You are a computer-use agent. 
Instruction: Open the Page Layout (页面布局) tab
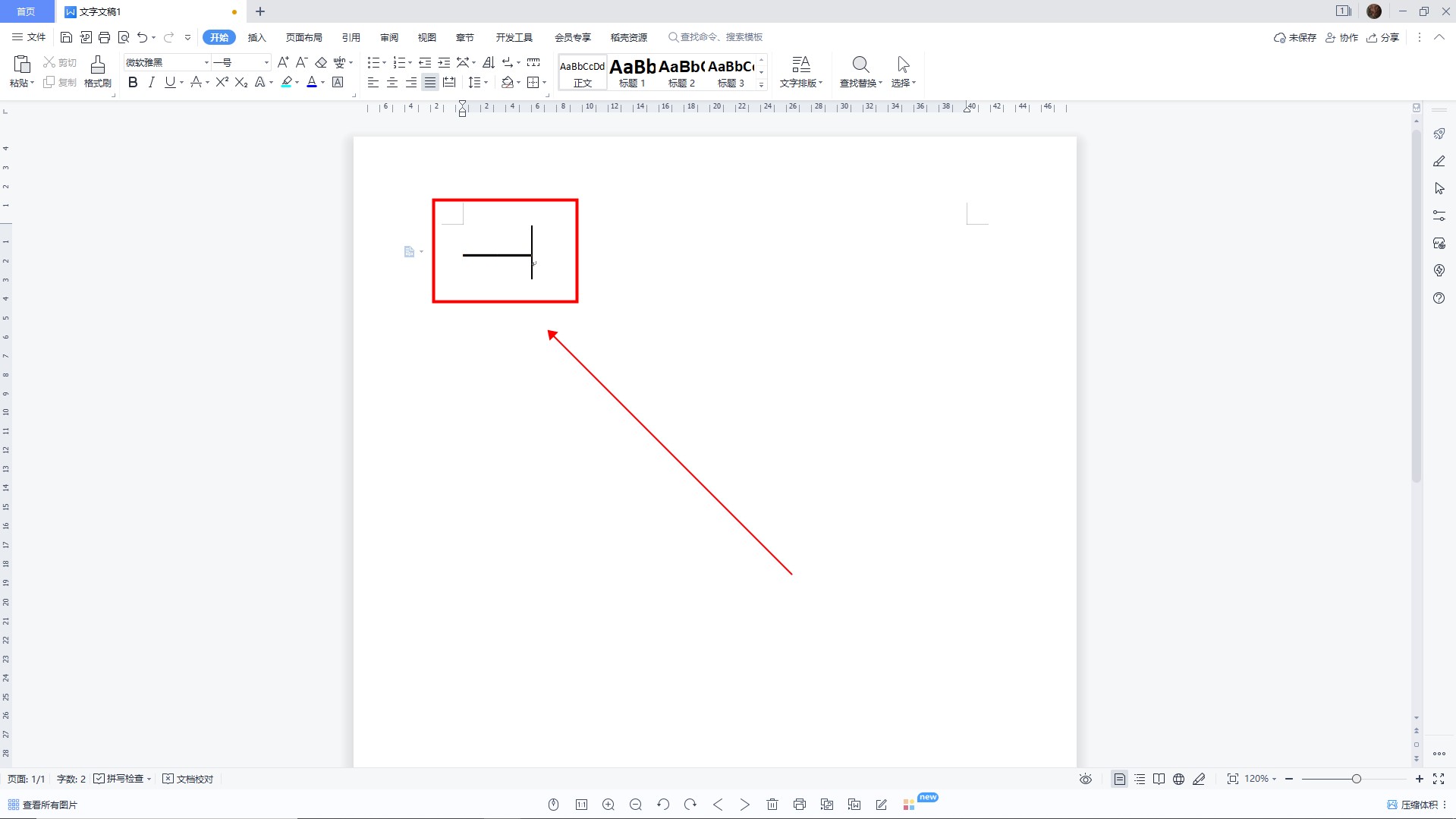point(303,37)
